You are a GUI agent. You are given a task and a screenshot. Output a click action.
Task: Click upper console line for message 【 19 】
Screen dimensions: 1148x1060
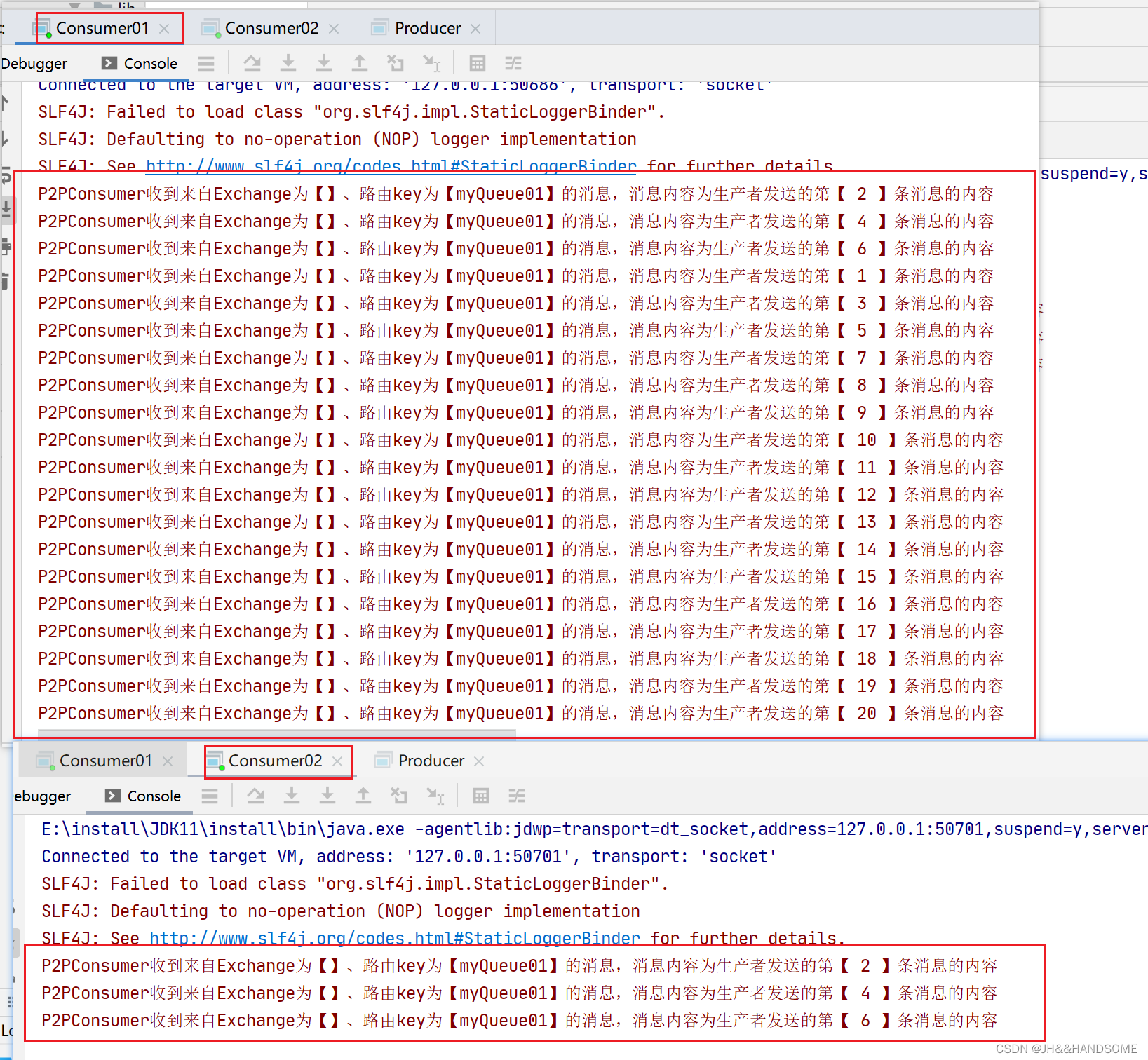click(x=521, y=686)
